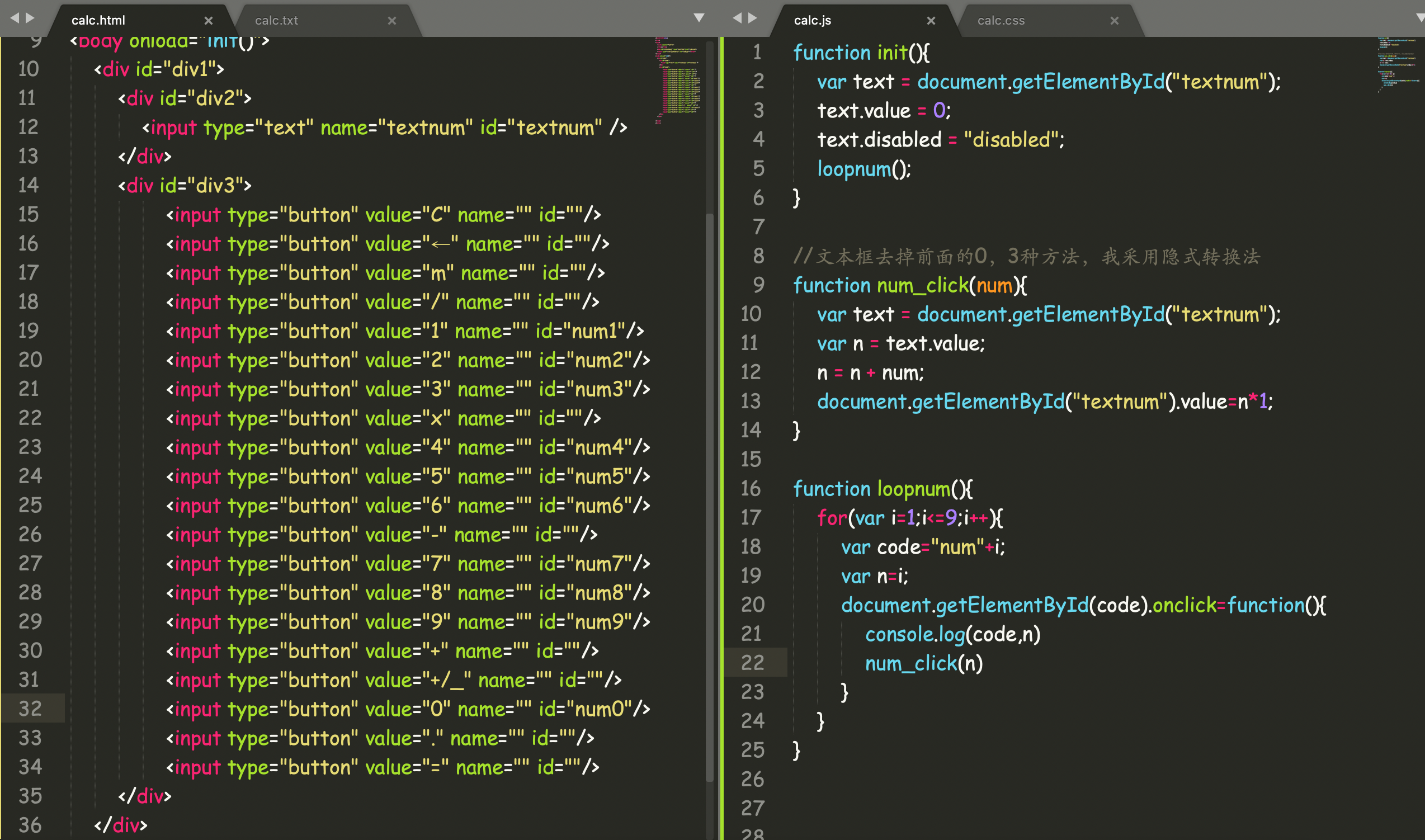This screenshot has height=840, width=1425.
Task: Click the left pane vertical scrollbar
Action: pyautogui.click(x=710, y=498)
